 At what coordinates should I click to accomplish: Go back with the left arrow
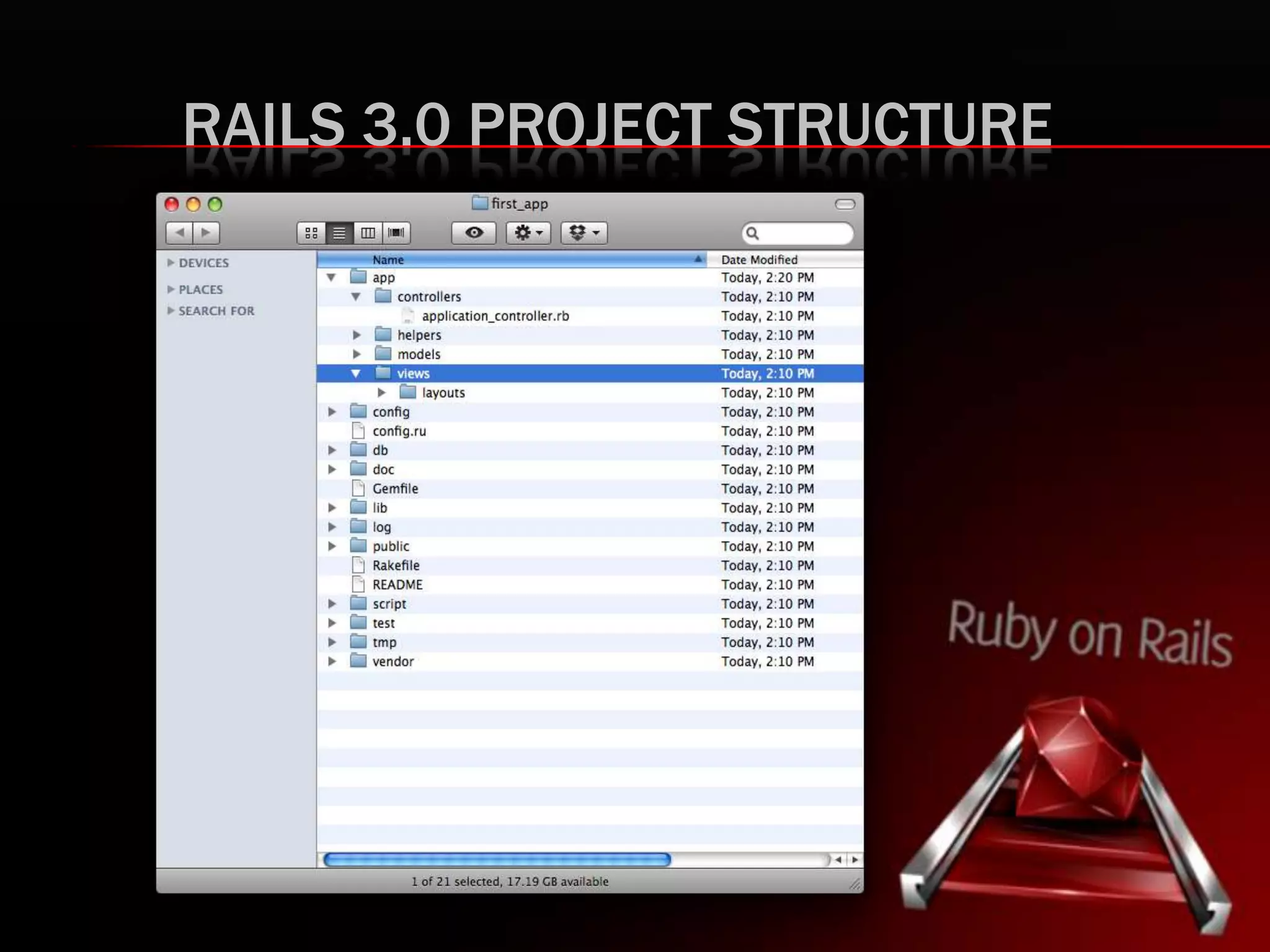(x=180, y=233)
